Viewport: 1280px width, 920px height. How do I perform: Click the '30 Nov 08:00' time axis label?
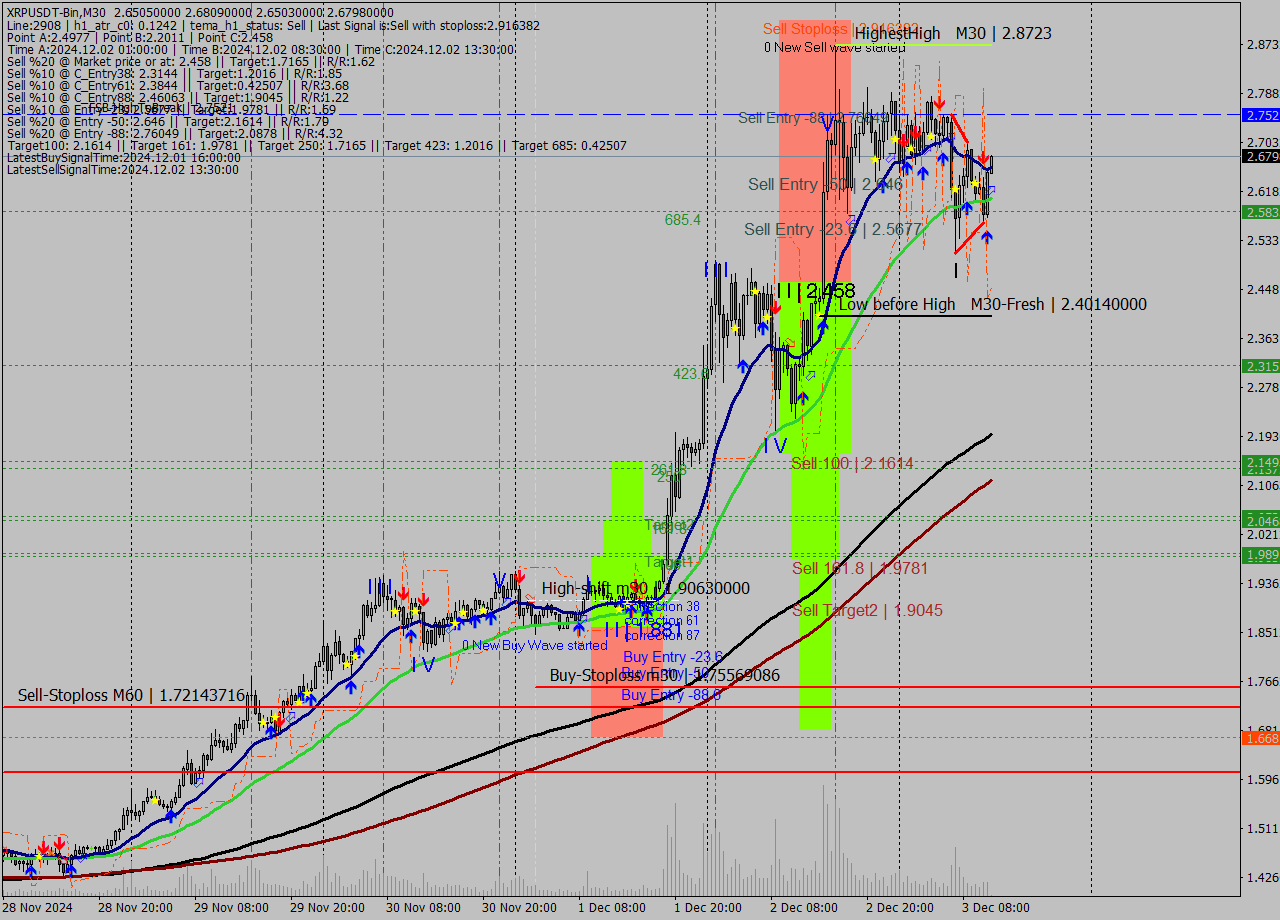[x=422, y=907]
